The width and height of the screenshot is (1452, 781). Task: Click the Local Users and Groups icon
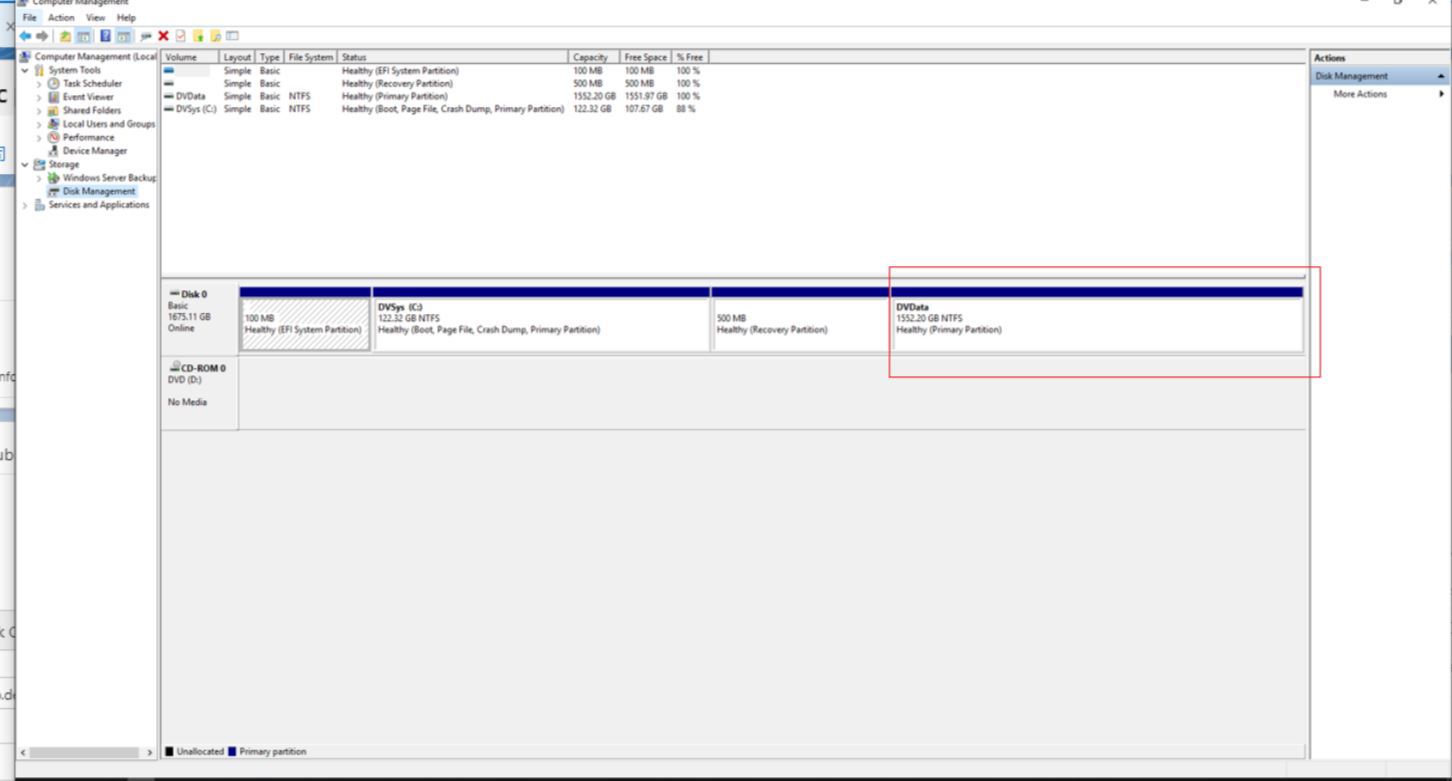pos(54,124)
